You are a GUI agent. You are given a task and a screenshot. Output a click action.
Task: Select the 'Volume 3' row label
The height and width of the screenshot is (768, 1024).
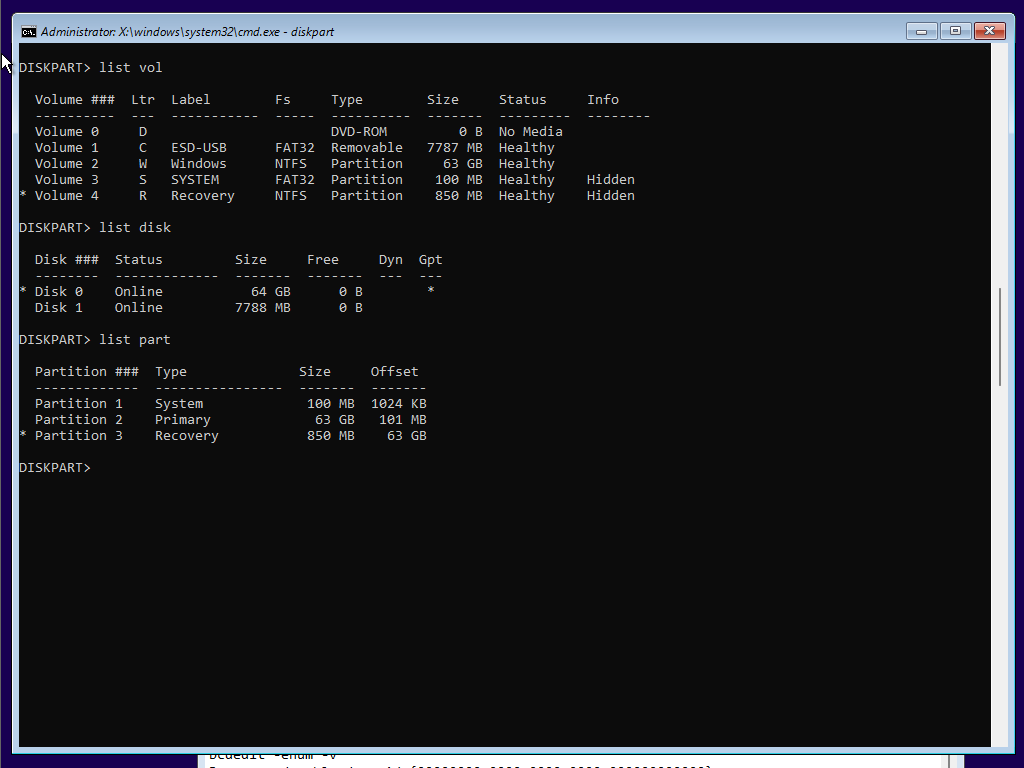point(67,180)
